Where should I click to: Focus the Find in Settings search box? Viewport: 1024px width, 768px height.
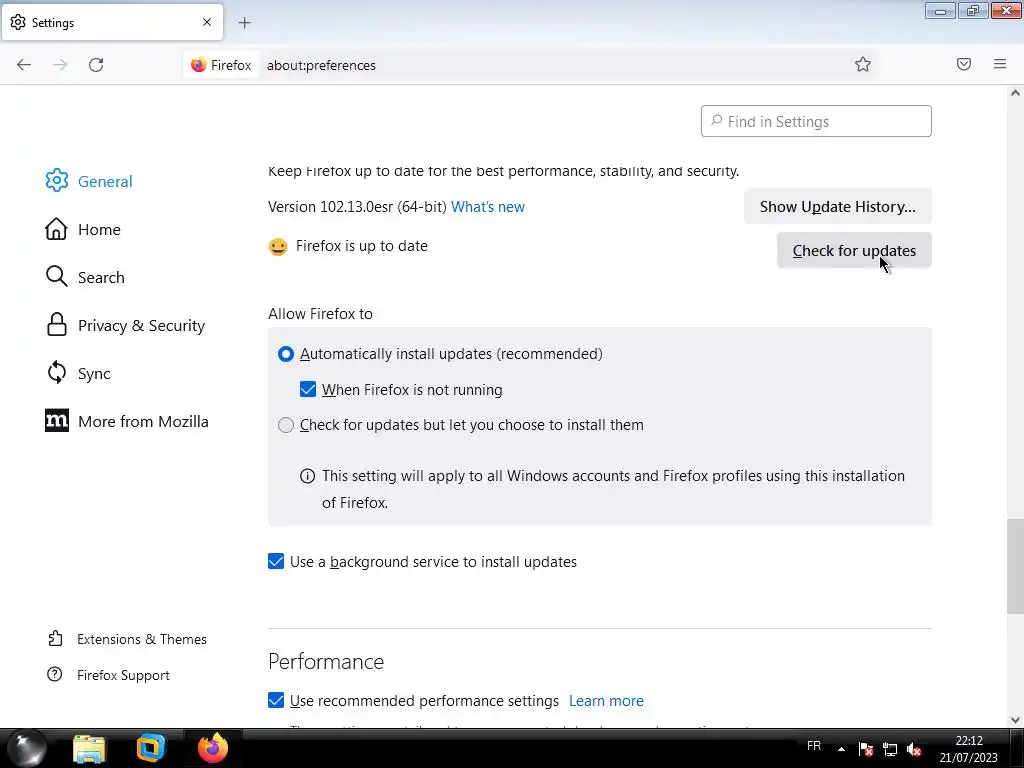click(x=816, y=121)
